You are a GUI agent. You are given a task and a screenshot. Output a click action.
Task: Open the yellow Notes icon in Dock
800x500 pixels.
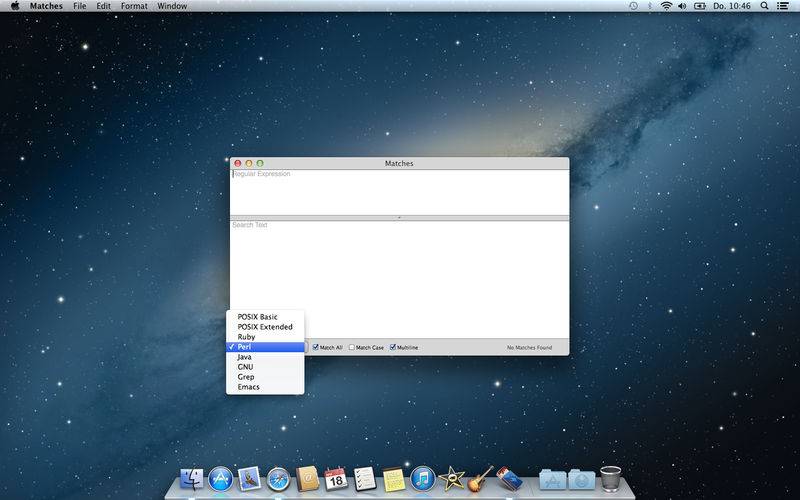394,480
